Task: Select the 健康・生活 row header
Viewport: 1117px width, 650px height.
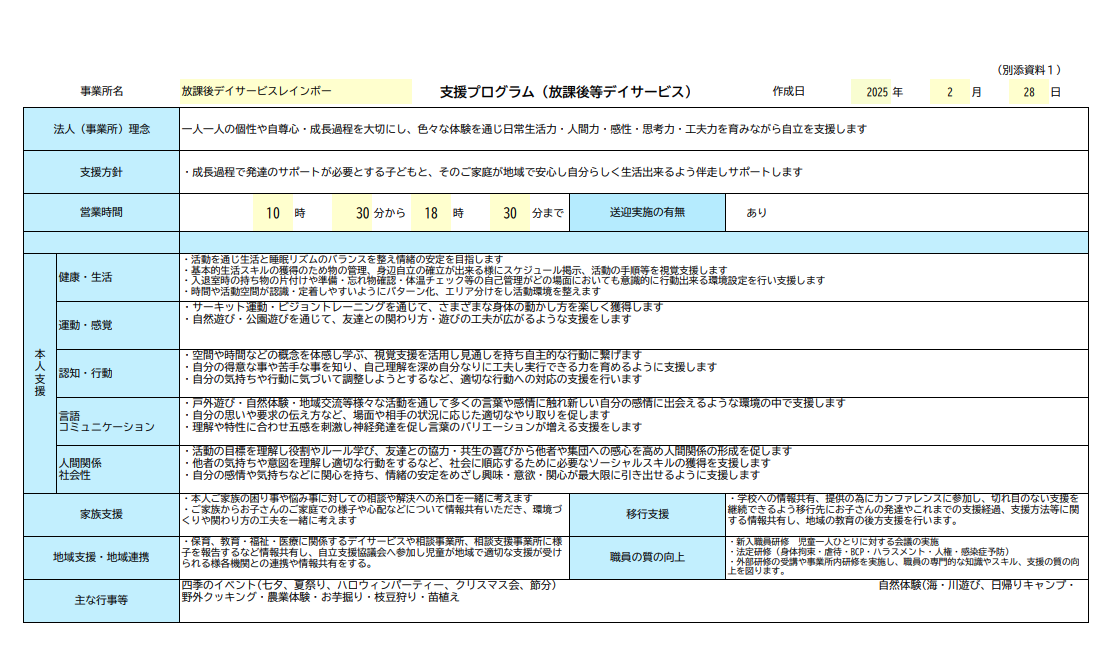Action: click(118, 277)
